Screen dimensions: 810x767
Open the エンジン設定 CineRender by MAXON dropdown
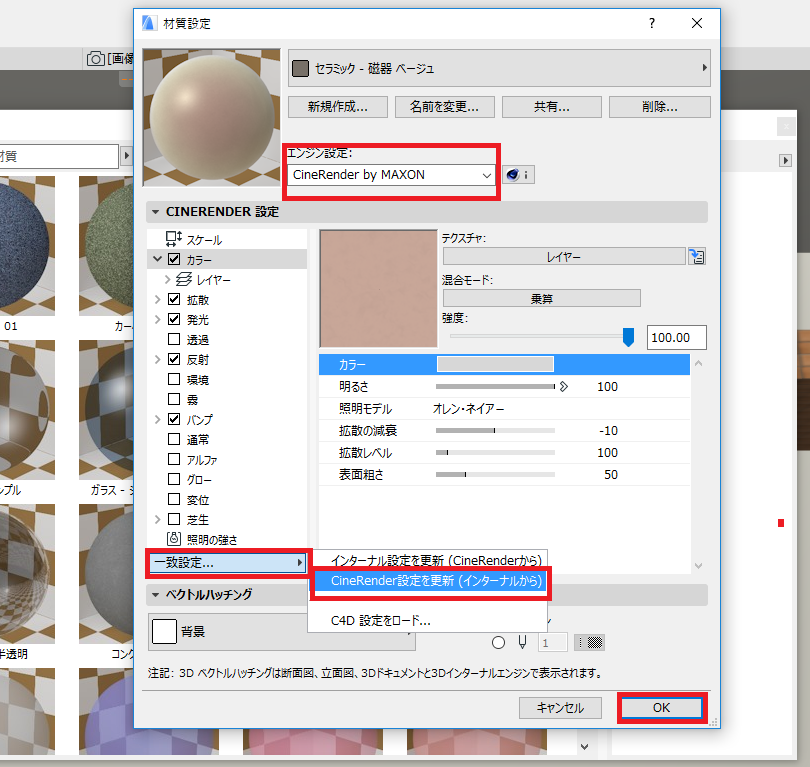click(x=391, y=175)
